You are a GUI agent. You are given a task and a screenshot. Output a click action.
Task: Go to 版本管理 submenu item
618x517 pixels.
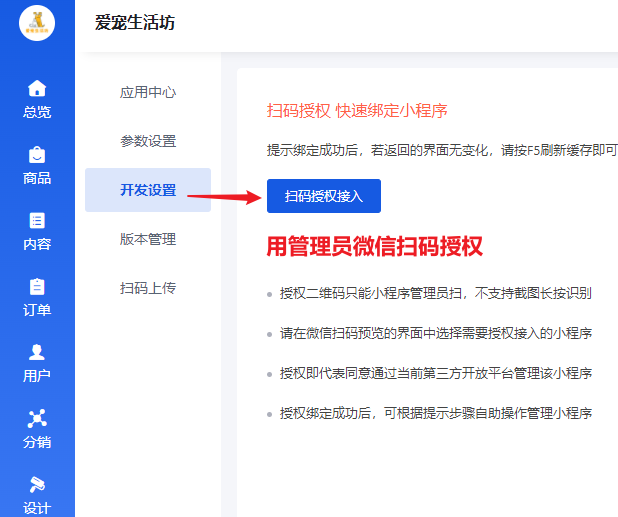(x=148, y=239)
